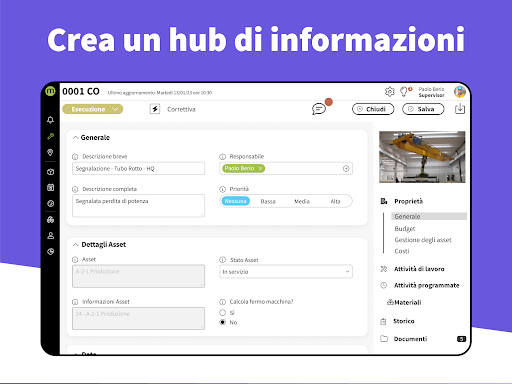Open the compass sidebar icon
512x384 pixels.
coord(50,203)
